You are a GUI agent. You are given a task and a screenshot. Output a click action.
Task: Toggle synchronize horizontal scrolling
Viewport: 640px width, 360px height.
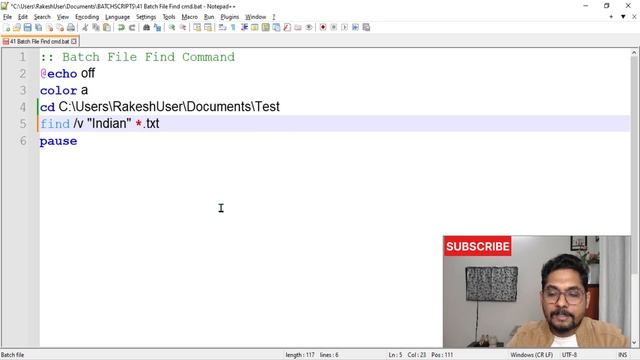208,27
